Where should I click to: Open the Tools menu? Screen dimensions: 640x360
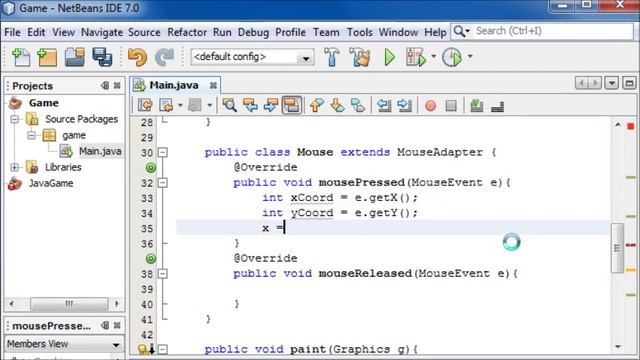[x=359, y=32]
